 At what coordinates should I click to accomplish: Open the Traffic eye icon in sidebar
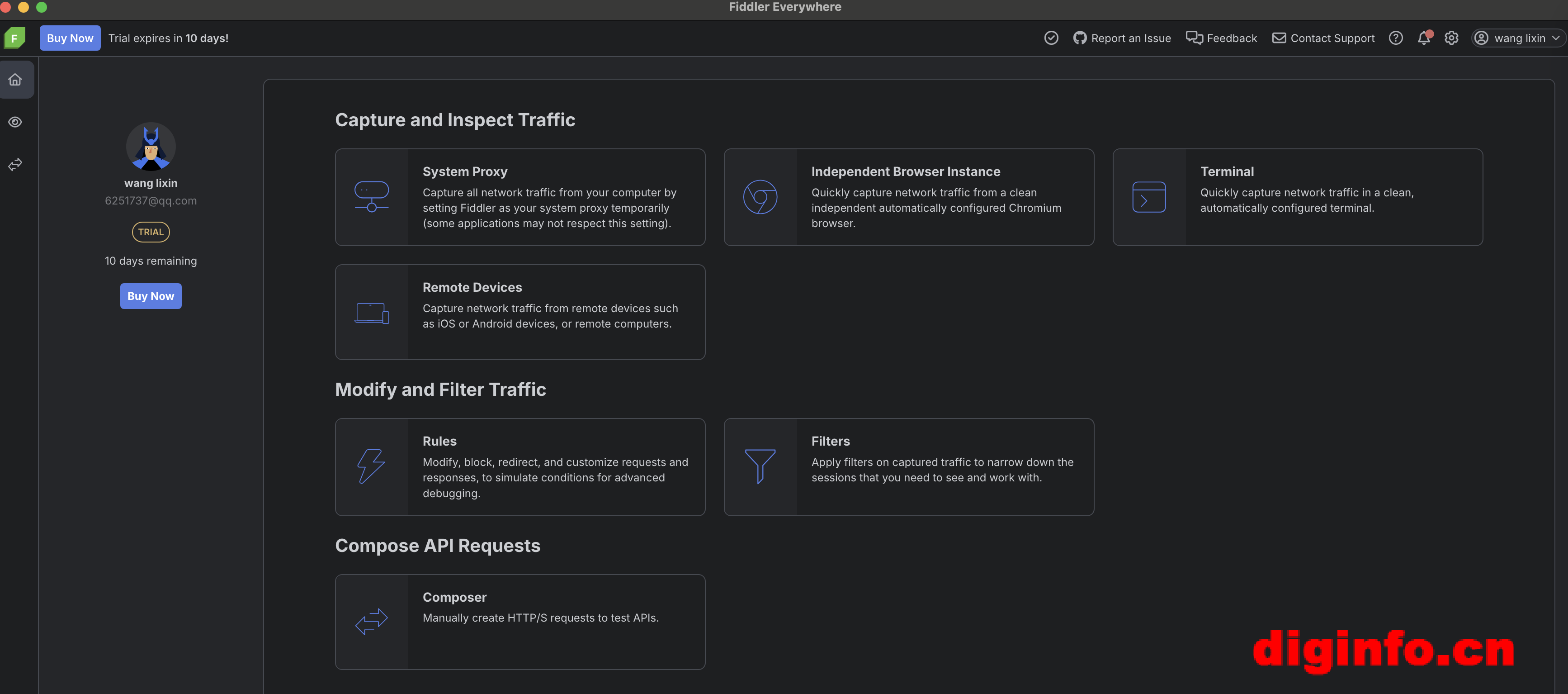point(15,123)
